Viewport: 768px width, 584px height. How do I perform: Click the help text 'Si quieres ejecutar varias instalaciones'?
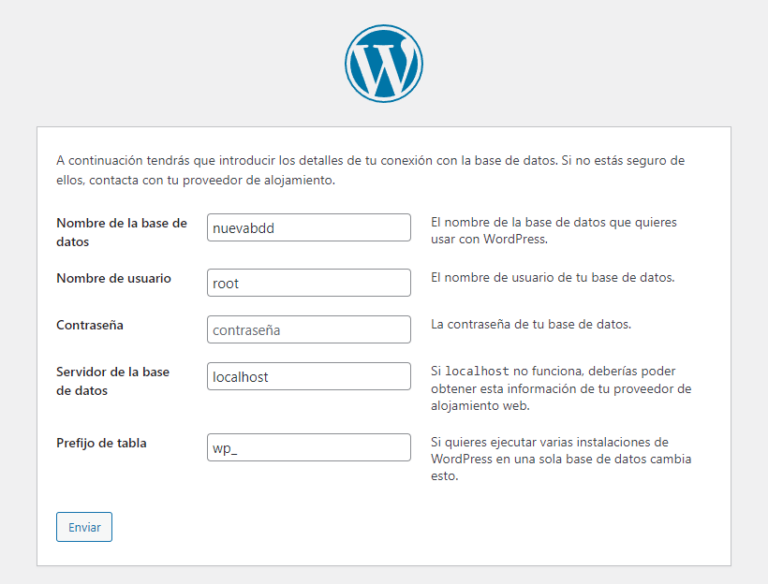(561, 459)
